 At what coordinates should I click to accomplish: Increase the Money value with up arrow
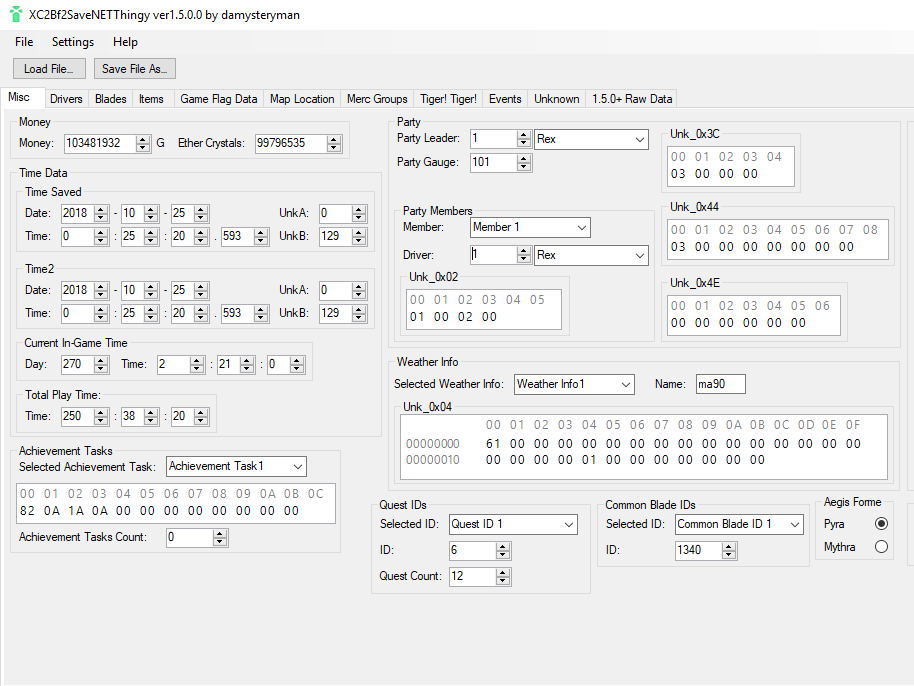tap(143, 139)
